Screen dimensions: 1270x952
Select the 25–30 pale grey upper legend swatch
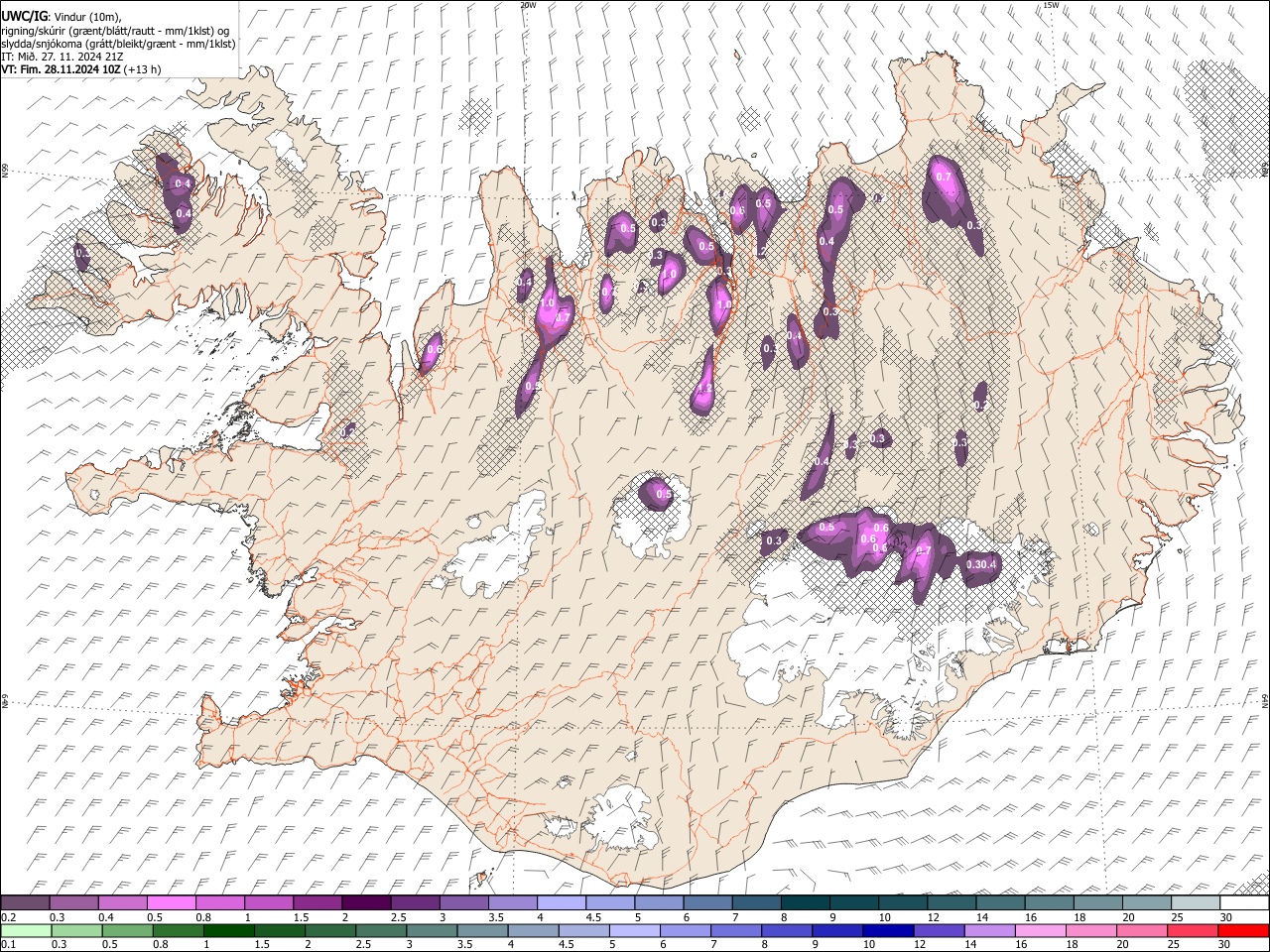point(1197,902)
